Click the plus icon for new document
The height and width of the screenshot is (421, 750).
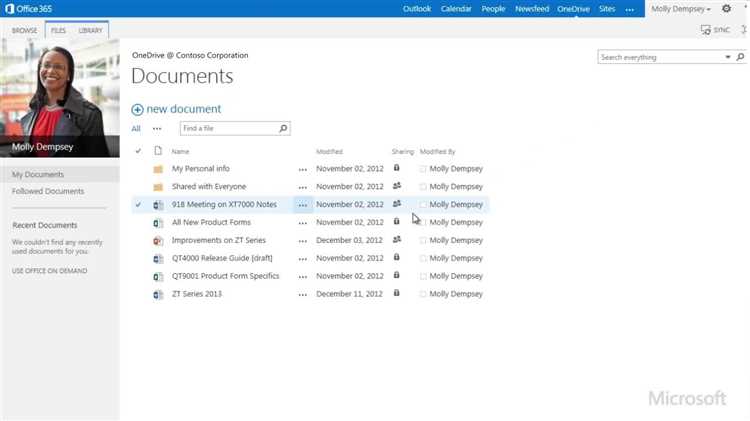138,109
